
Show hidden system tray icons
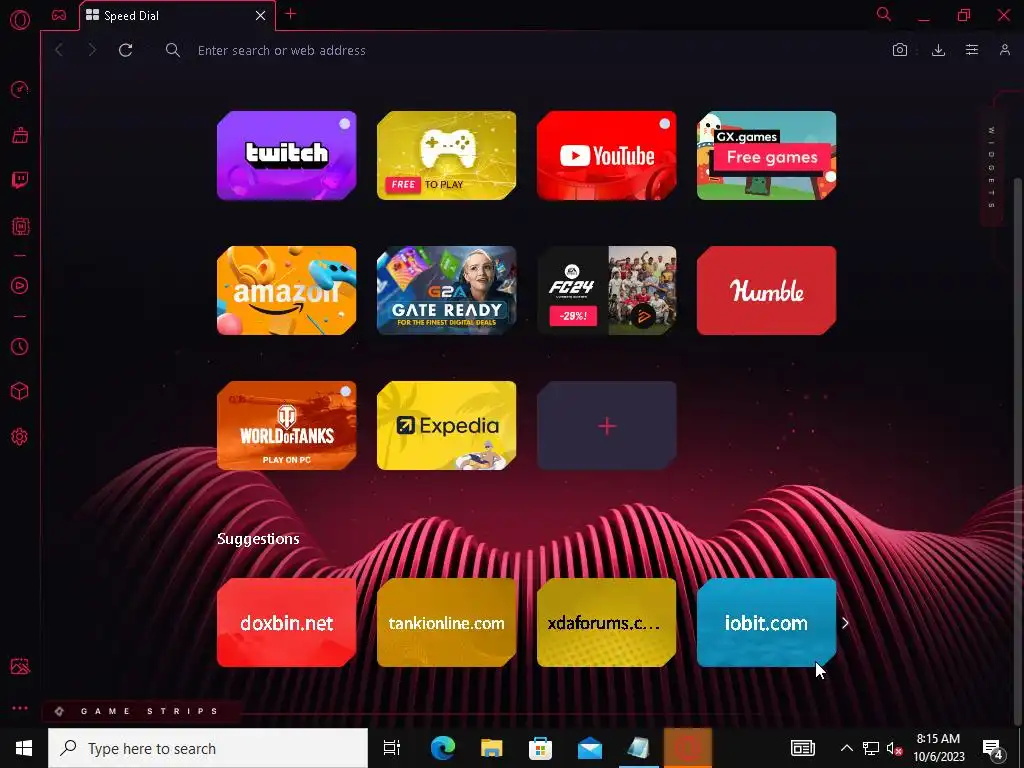(x=846, y=748)
